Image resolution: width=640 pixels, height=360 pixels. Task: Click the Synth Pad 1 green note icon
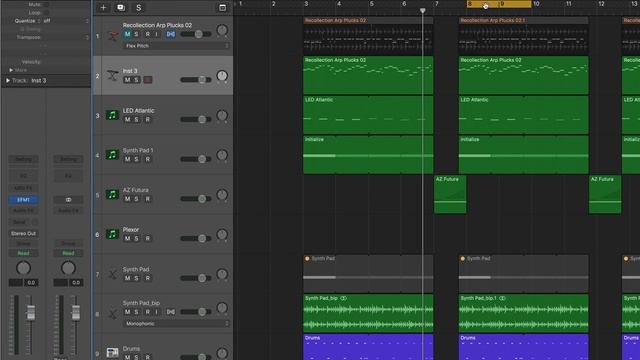(x=112, y=155)
